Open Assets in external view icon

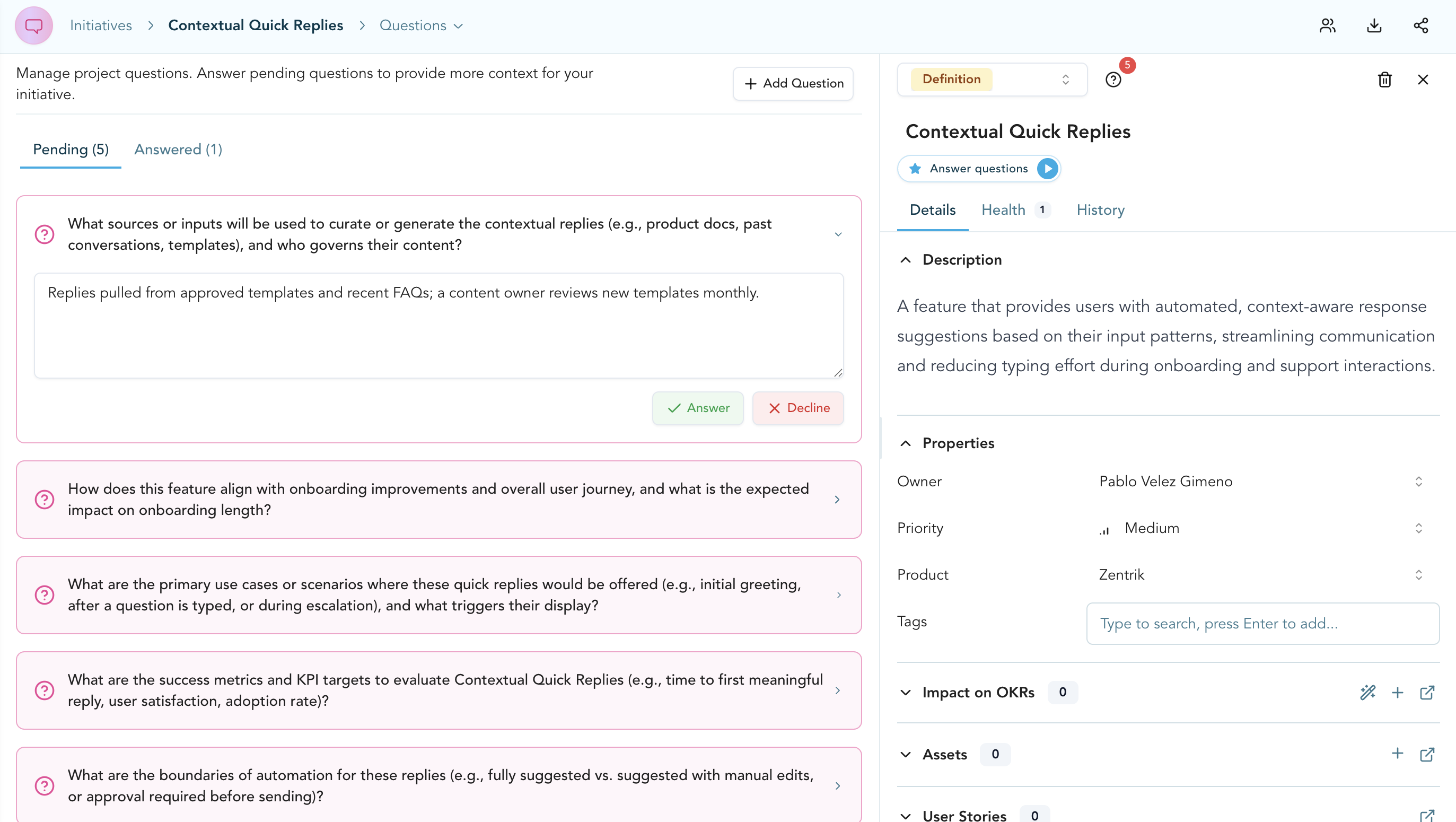(1427, 754)
